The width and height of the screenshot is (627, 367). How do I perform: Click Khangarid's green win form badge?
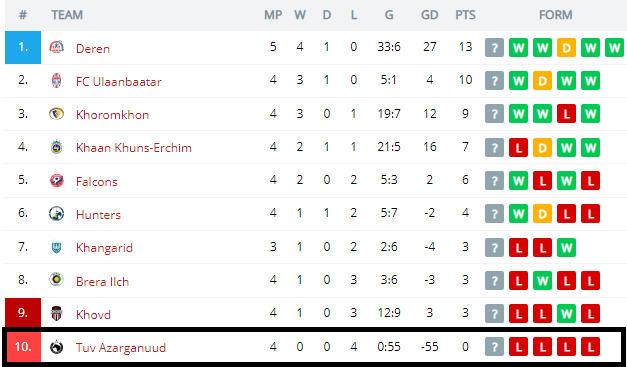click(x=566, y=247)
